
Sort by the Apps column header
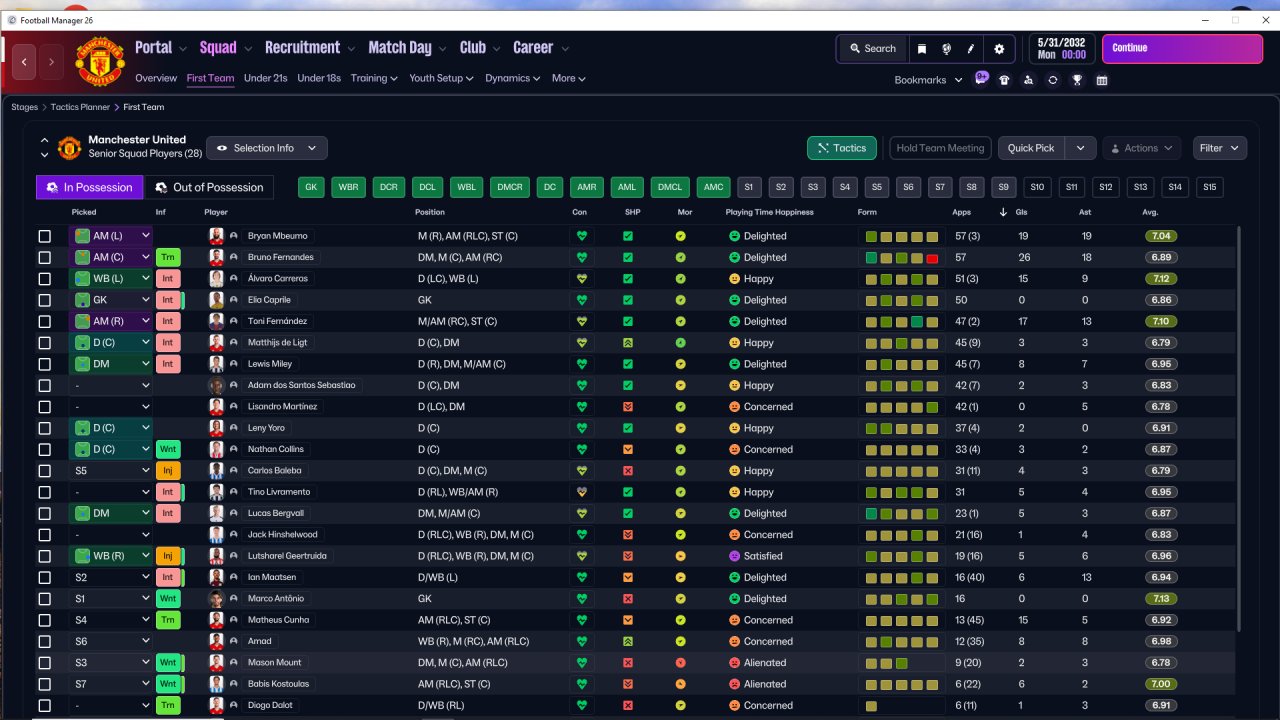961,212
